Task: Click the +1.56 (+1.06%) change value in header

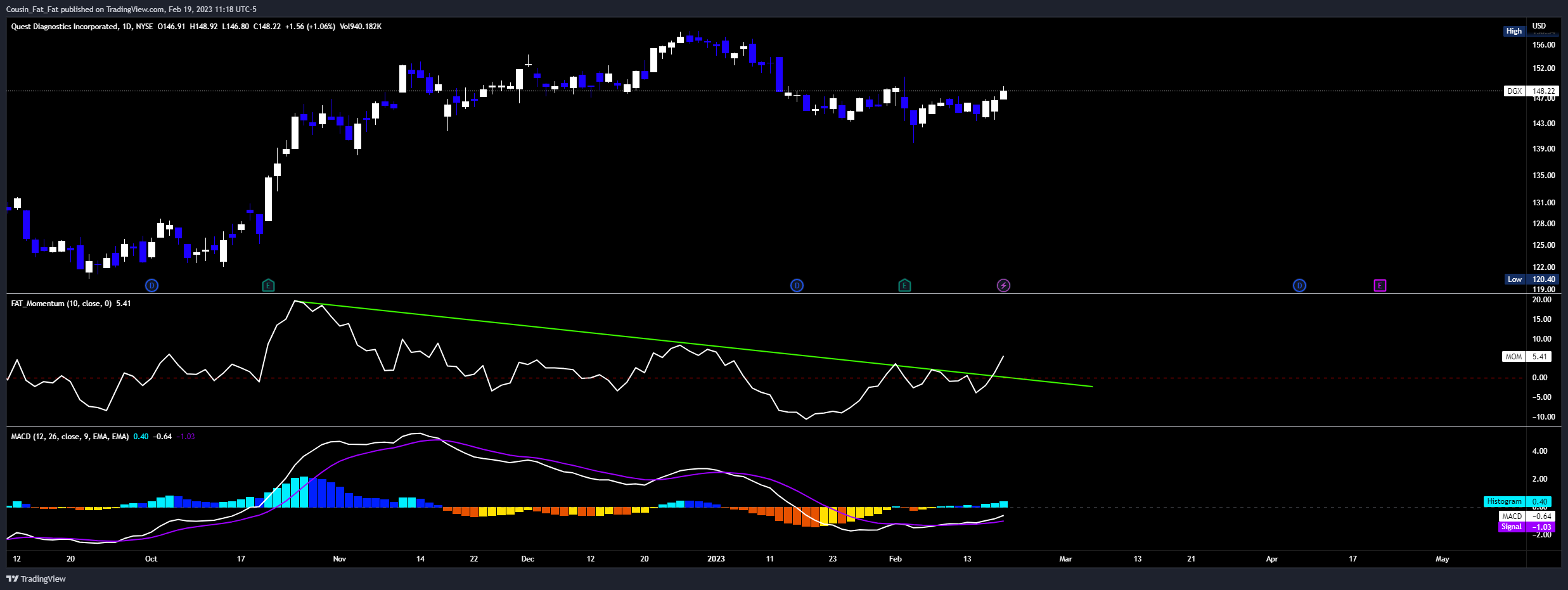Action: [x=310, y=27]
